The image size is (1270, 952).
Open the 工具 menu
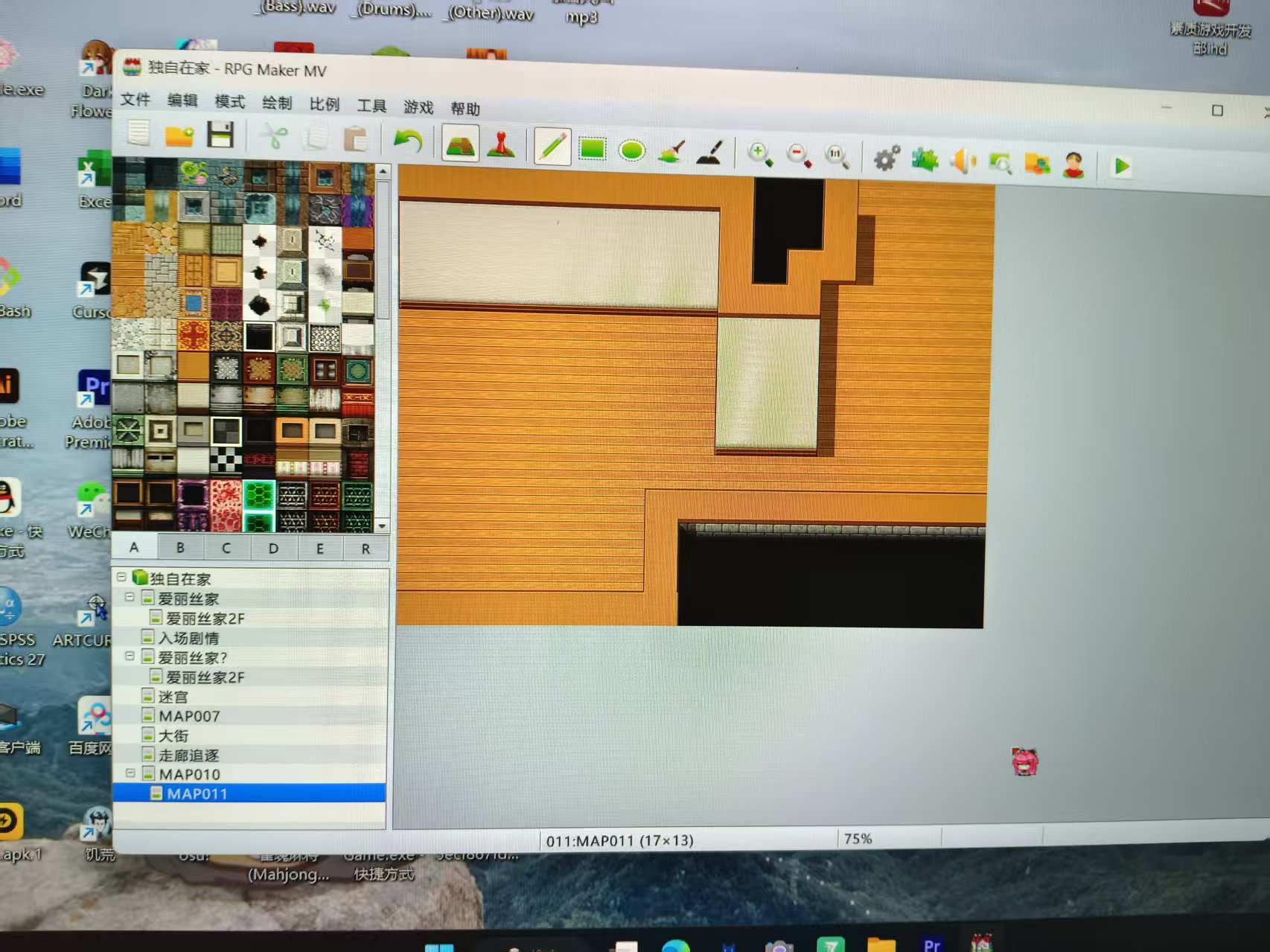371,105
